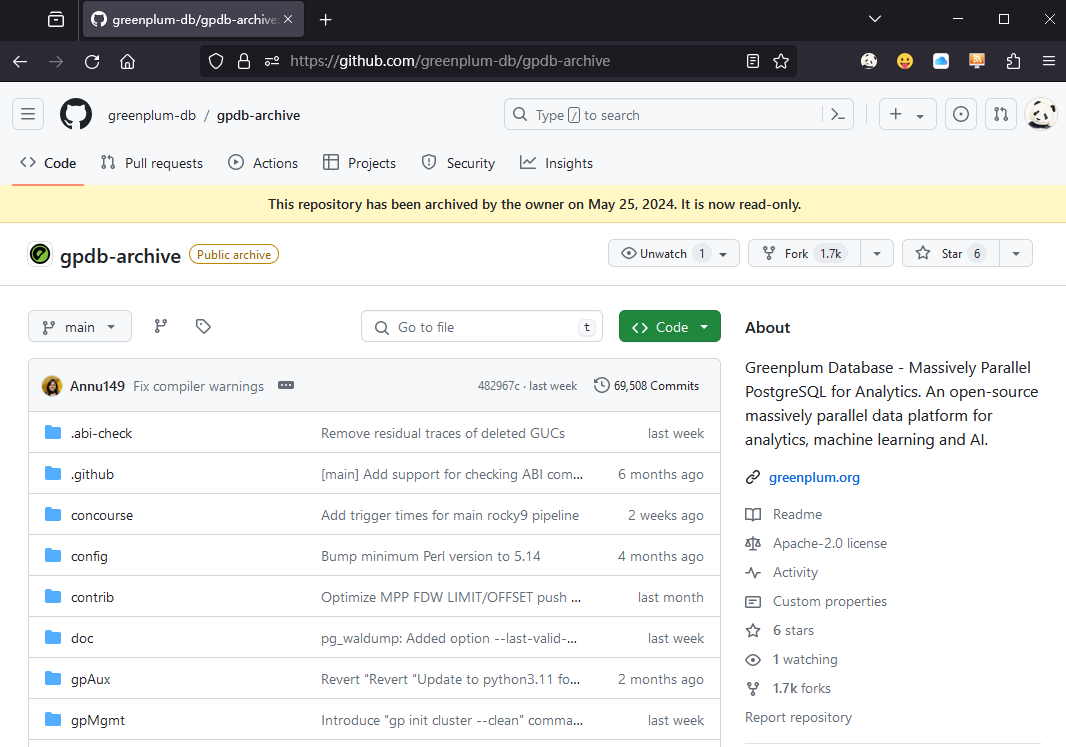Open the create new plus dropdown

(x=907, y=114)
